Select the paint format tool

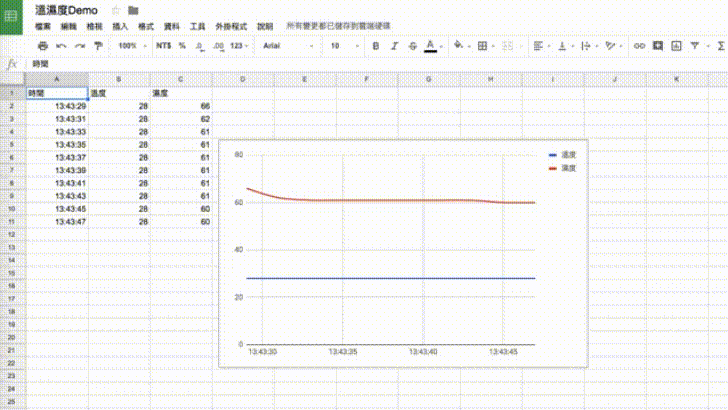click(x=97, y=46)
